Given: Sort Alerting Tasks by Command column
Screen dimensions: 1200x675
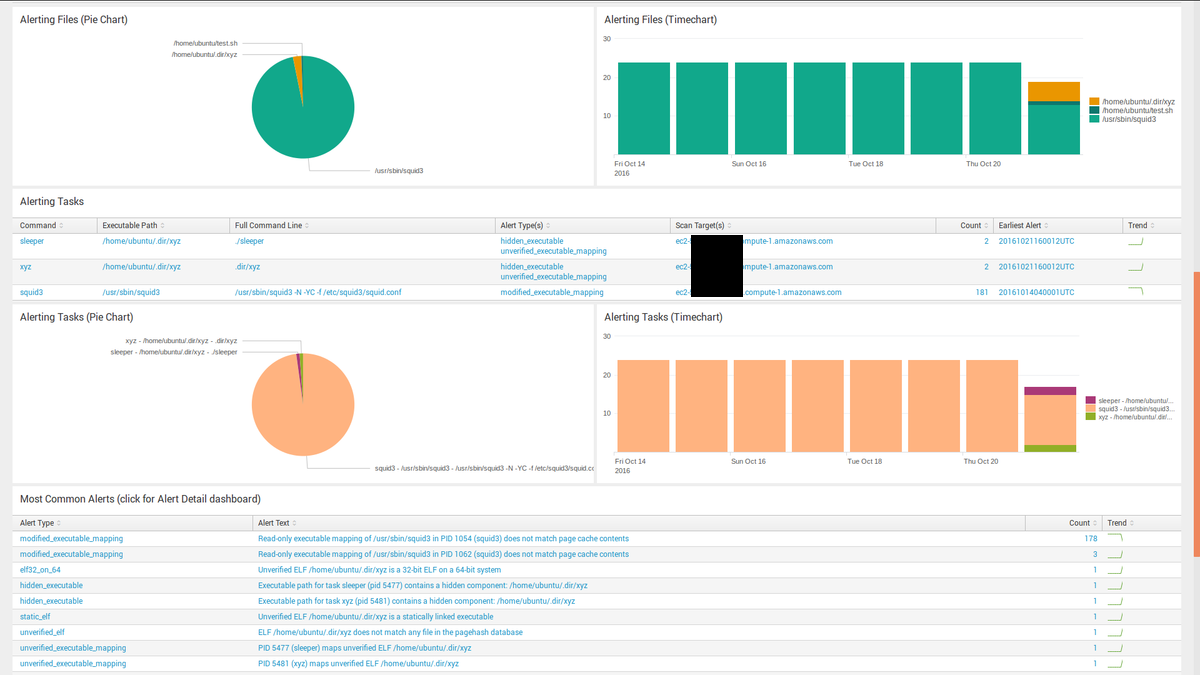Looking at the screenshot, I should click(38, 226).
